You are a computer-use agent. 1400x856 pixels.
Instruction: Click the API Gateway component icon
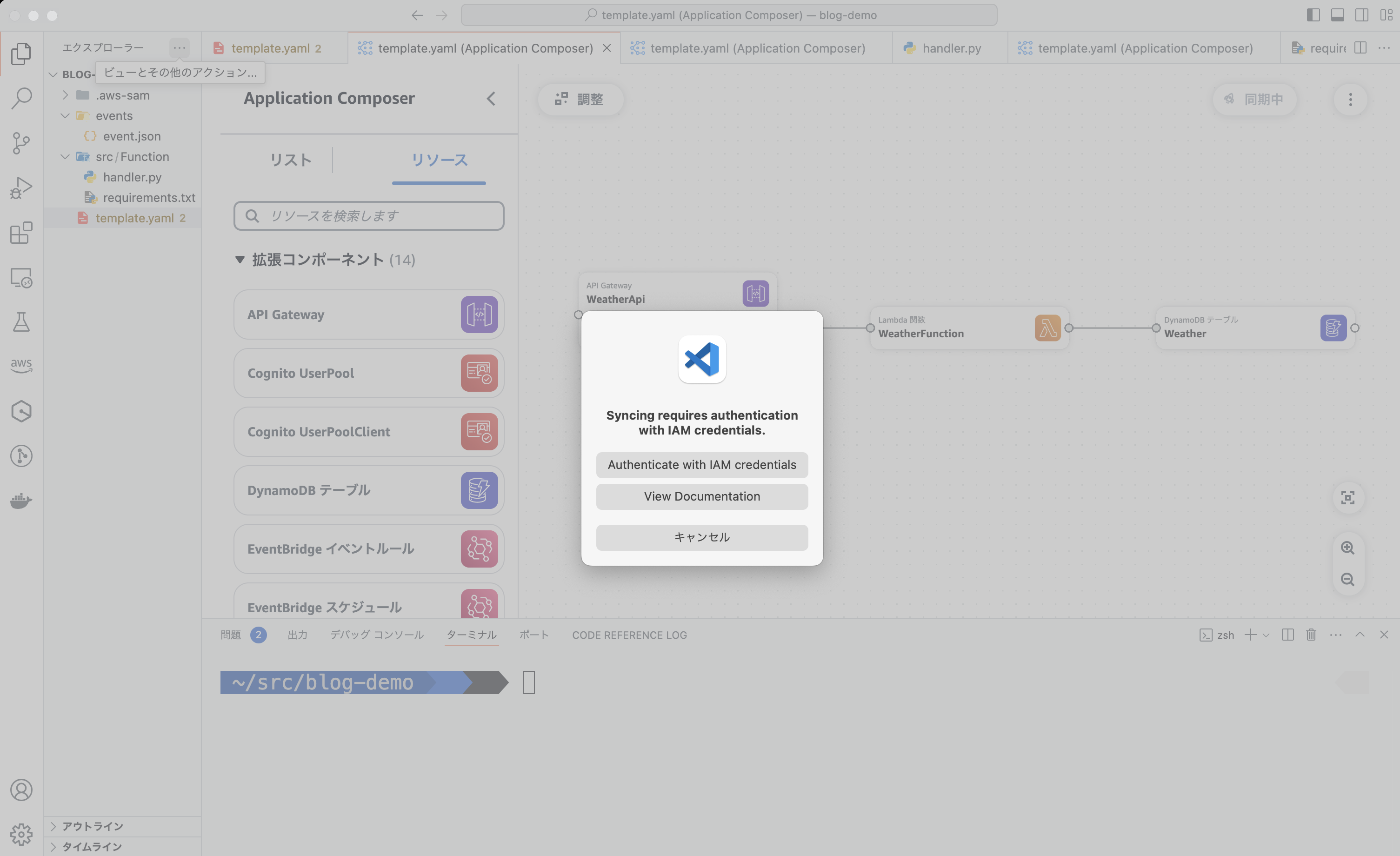[x=479, y=314]
